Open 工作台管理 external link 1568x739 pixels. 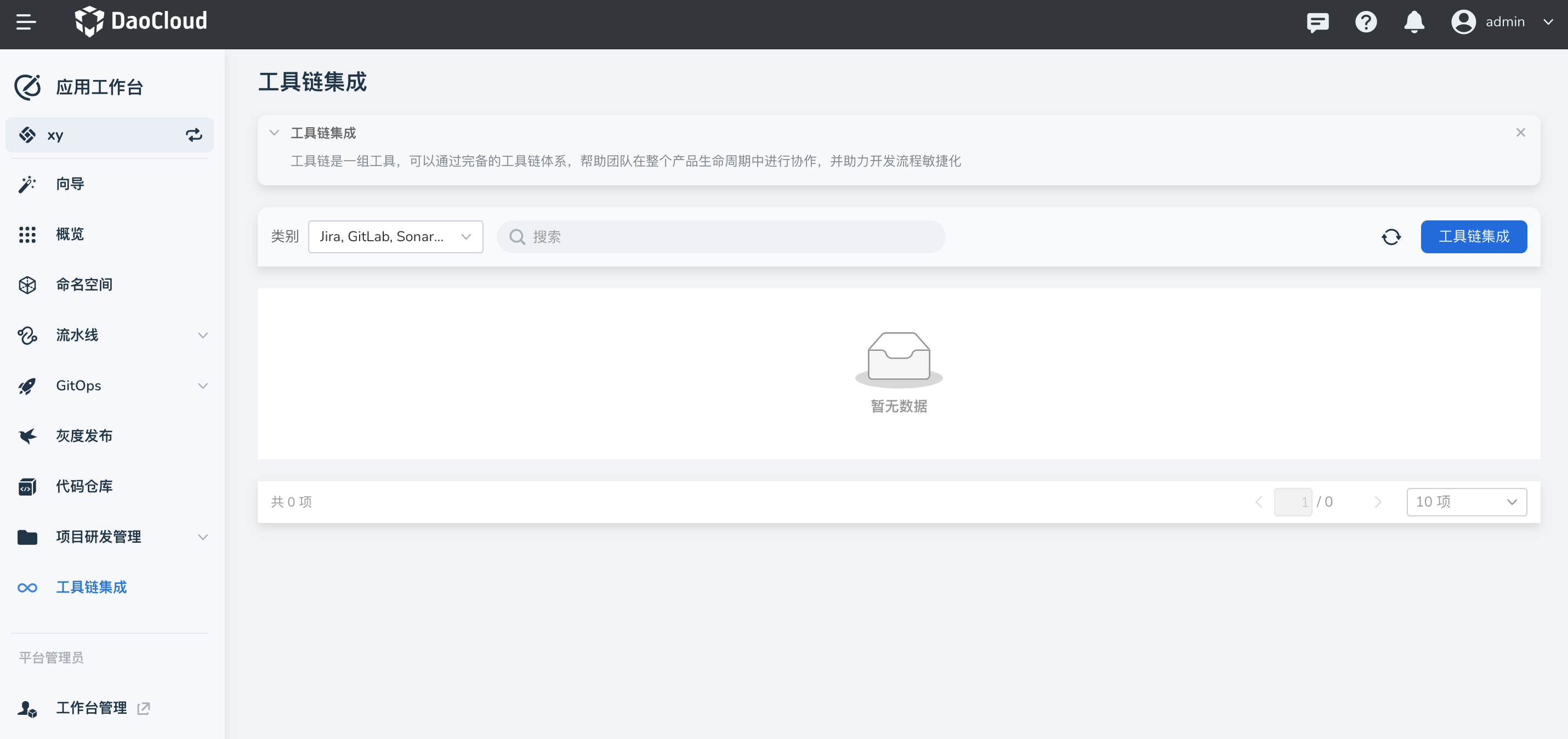tap(92, 708)
